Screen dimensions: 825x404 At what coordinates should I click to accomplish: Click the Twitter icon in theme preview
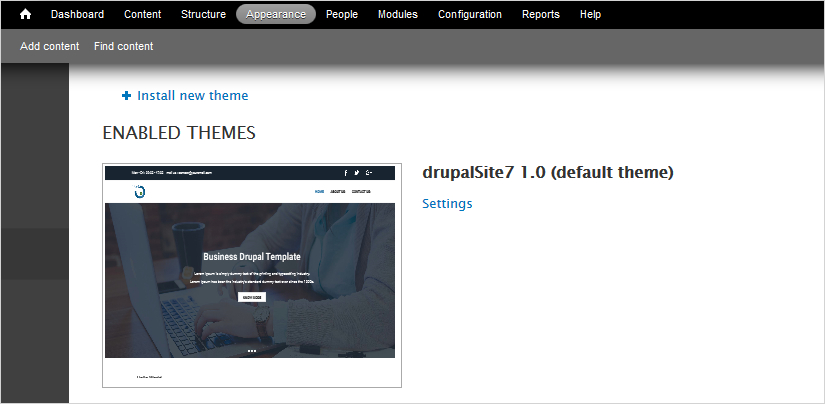(357, 173)
